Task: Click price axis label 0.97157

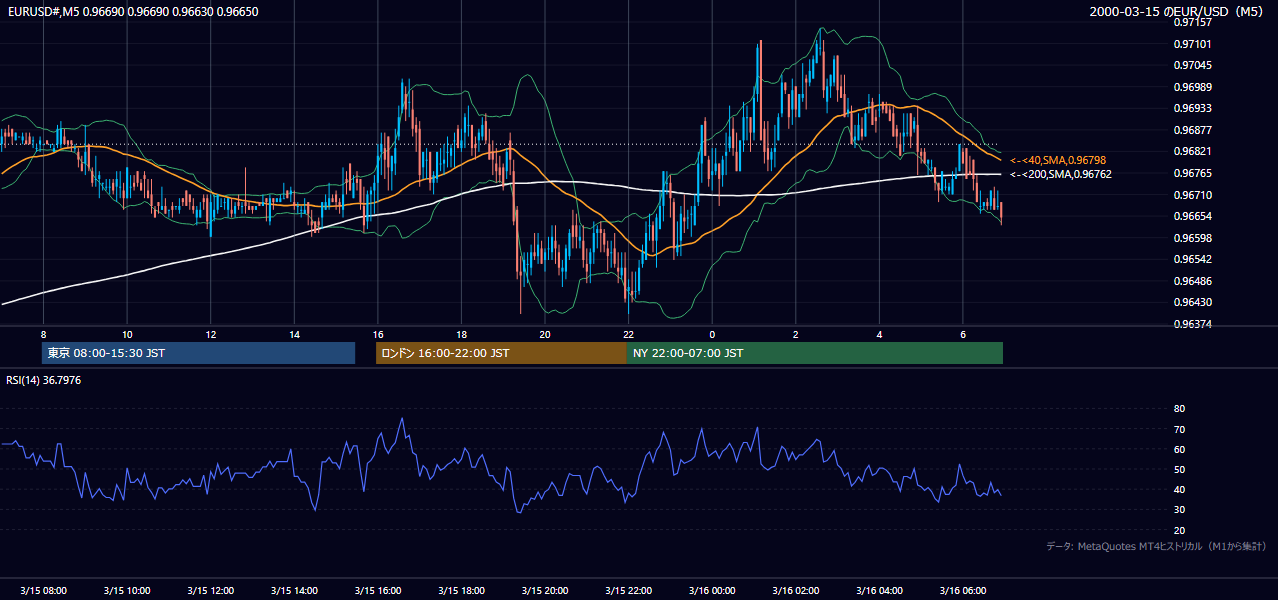Action: [1193, 22]
